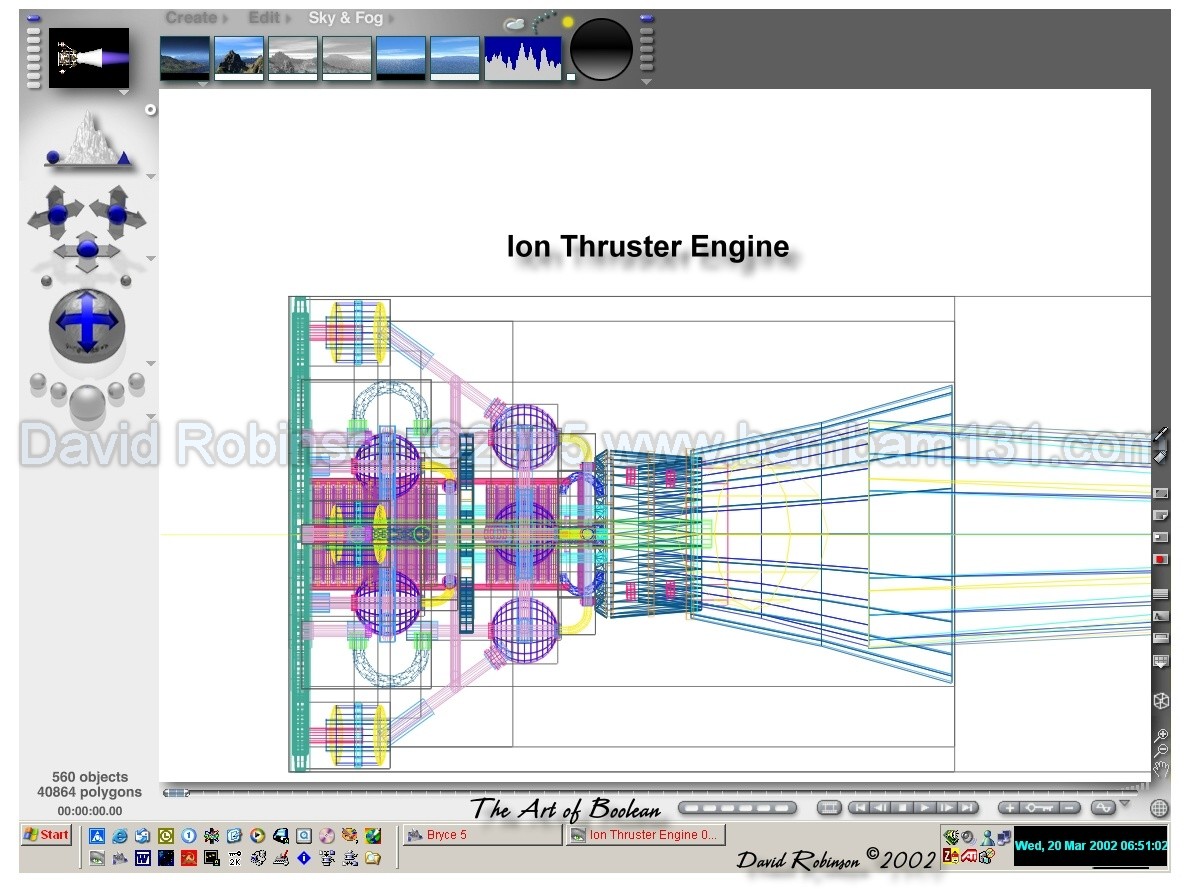
Task: Open the Sky & Fog palette
Action: (345, 17)
